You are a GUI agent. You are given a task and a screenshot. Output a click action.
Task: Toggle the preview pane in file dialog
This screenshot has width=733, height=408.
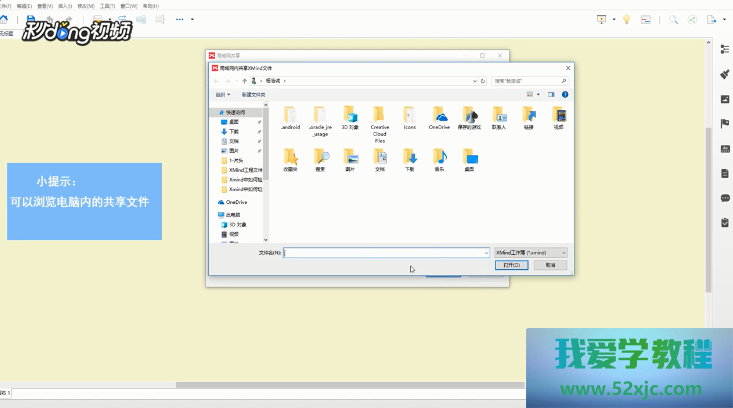pos(551,94)
